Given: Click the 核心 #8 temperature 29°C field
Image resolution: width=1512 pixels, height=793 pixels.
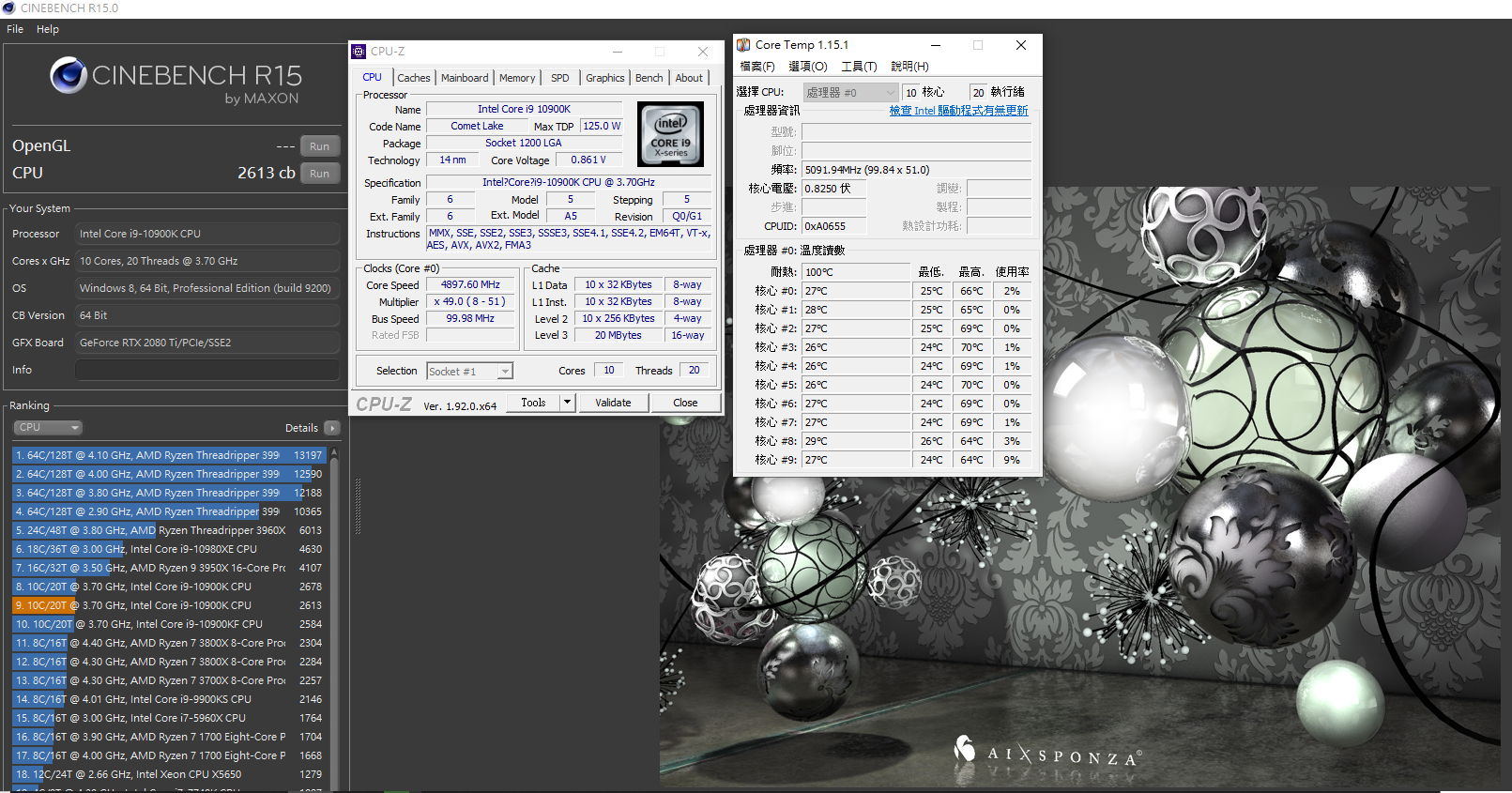Looking at the screenshot, I should point(856,441).
